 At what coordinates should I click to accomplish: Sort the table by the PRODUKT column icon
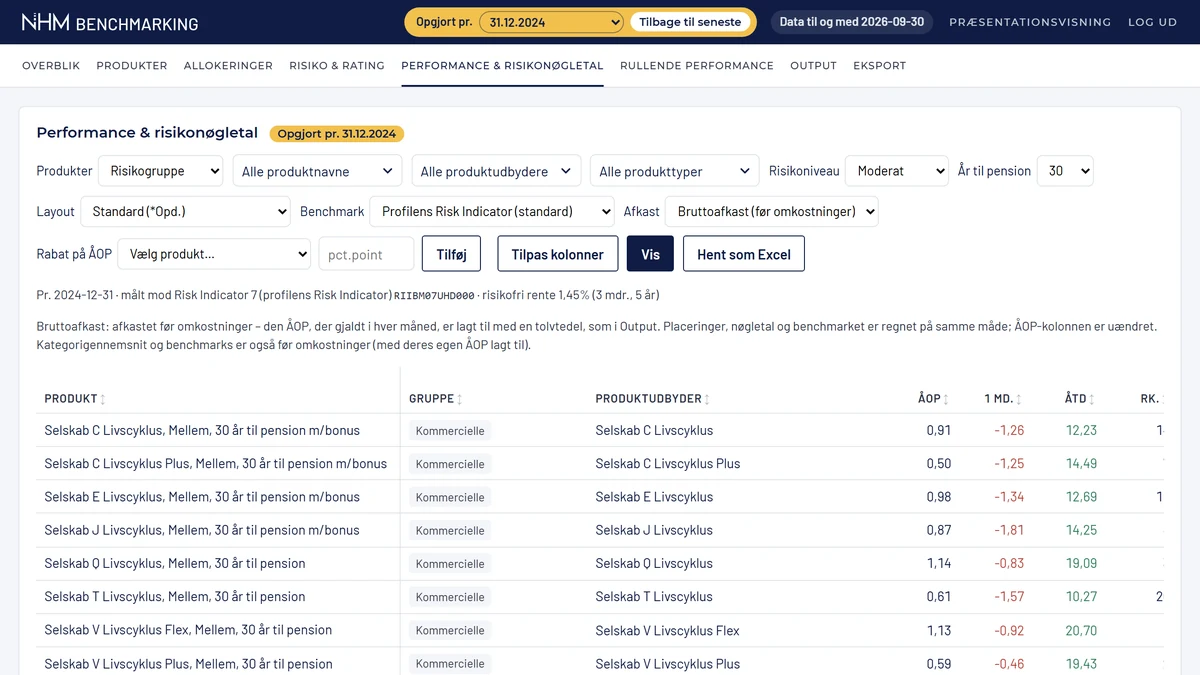[103, 399]
